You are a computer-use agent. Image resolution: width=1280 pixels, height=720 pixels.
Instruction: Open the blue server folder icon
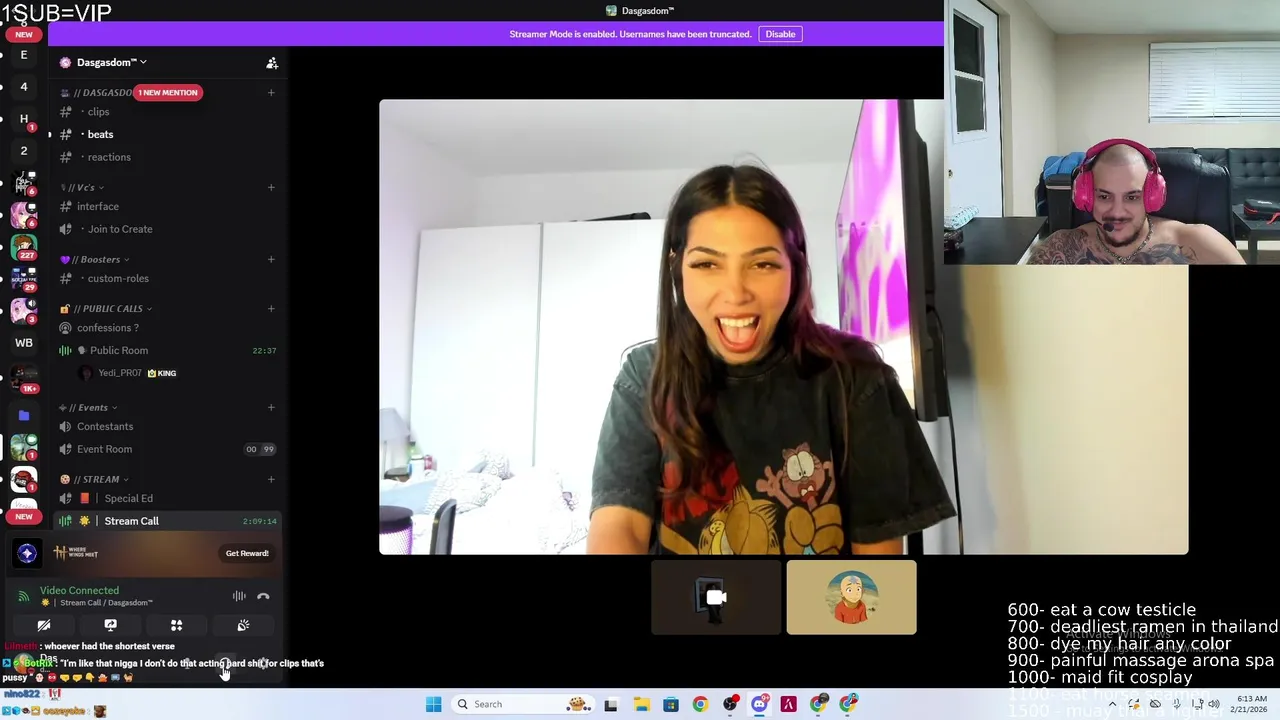tap(24, 415)
